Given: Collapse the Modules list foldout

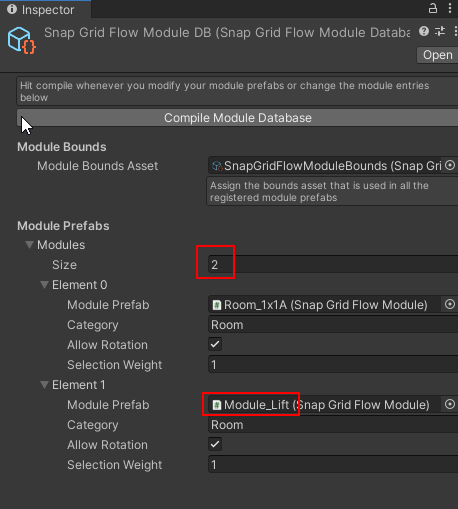Looking at the screenshot, I should pos(29,245).
